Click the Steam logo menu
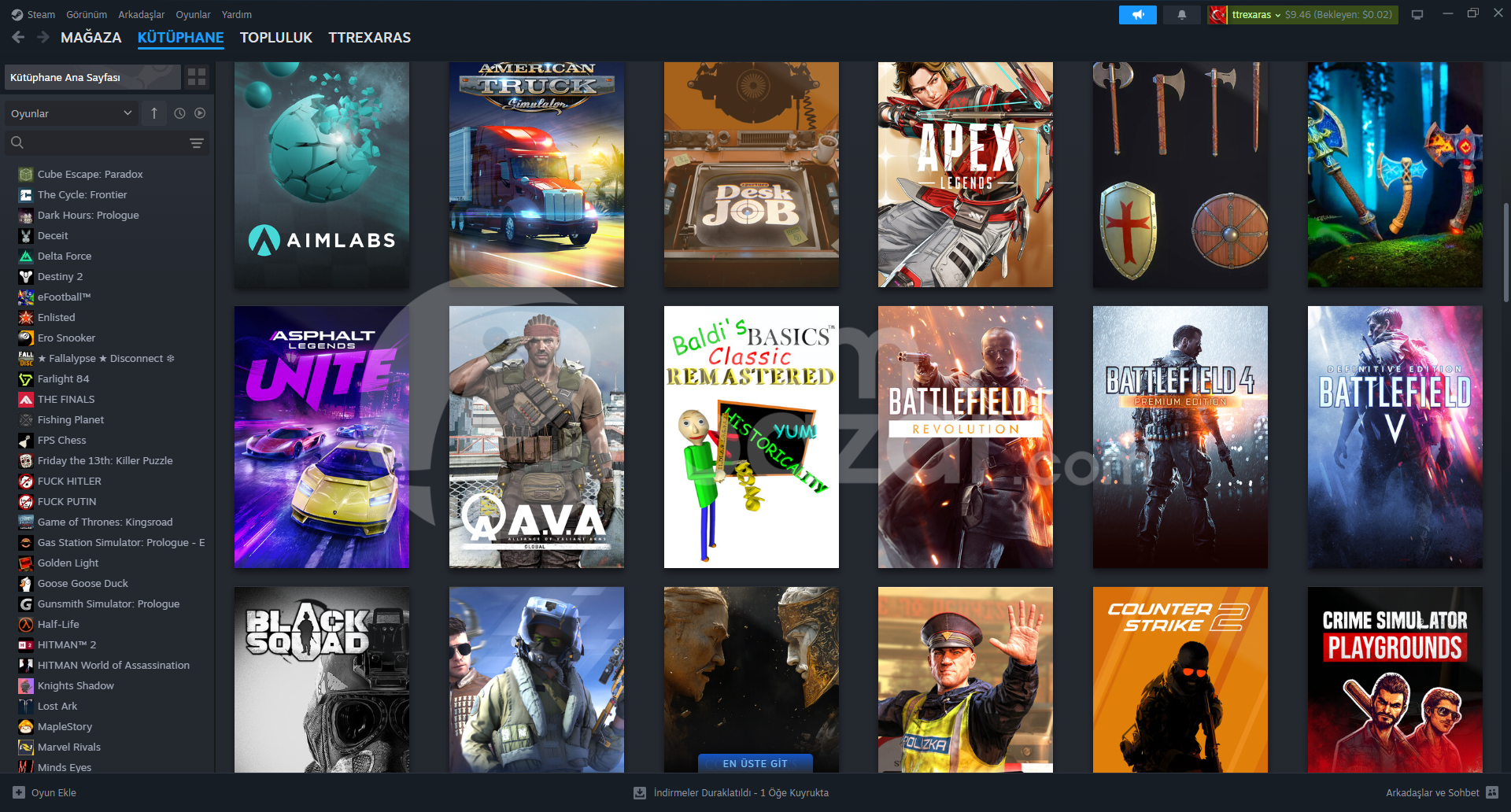This screenshot has width=1511, height=812. [x=33, y=14]
